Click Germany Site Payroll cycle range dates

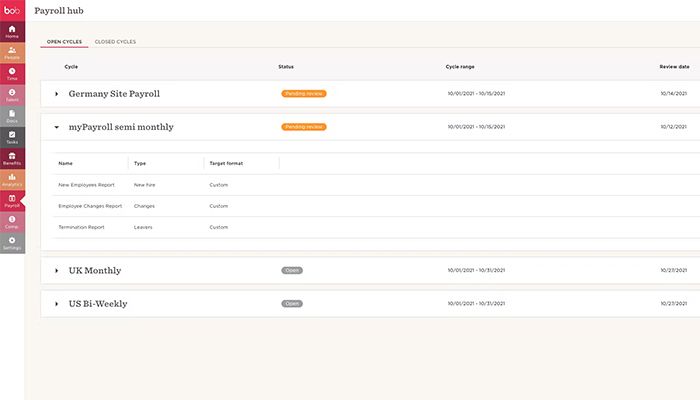pos(476,94)
